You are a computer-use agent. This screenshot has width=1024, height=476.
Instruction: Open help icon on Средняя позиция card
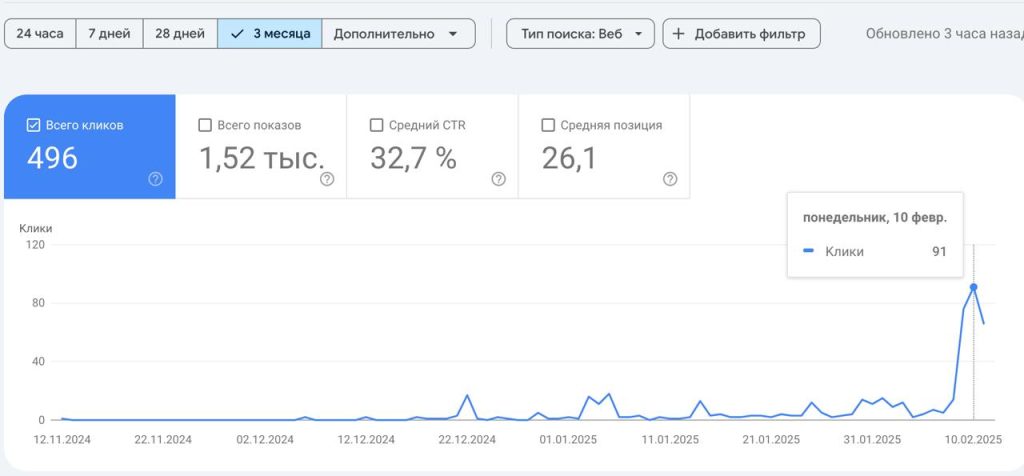670,179
